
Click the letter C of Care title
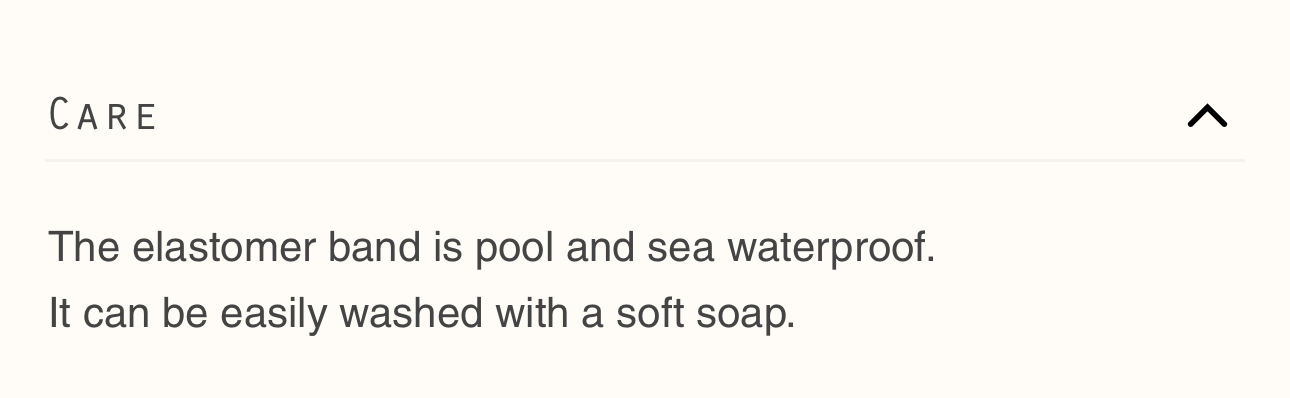pyautogui.click(x=60, y=115)
